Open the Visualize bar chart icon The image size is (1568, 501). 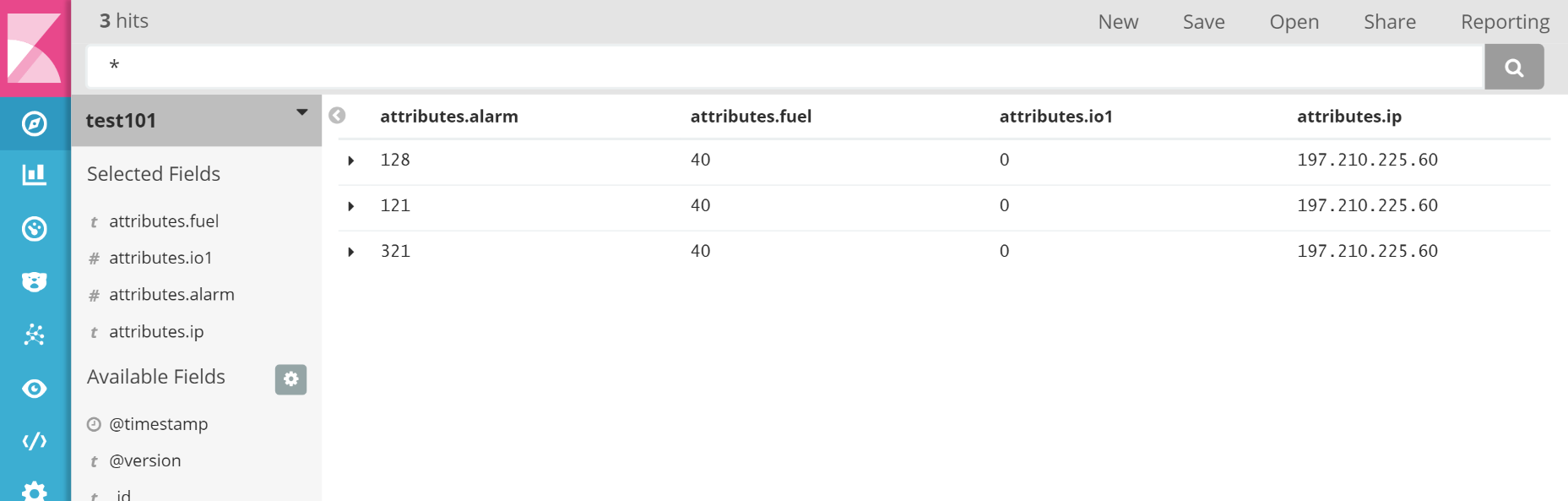tap(35, 175)
